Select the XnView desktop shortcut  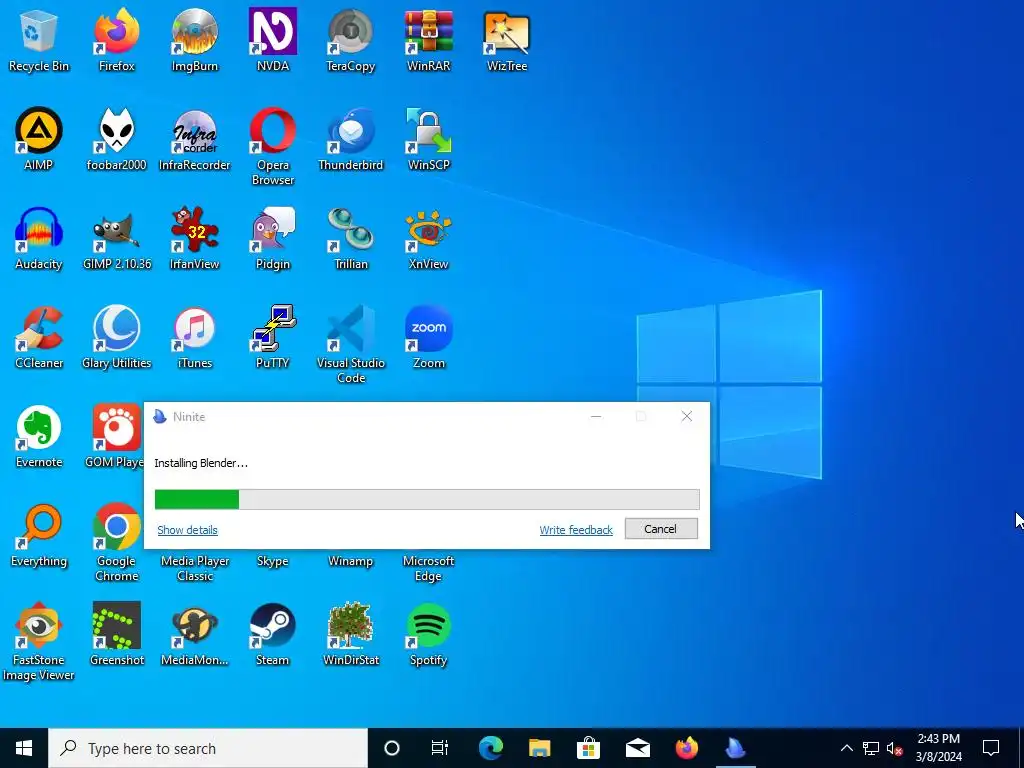tap(428, 238)
